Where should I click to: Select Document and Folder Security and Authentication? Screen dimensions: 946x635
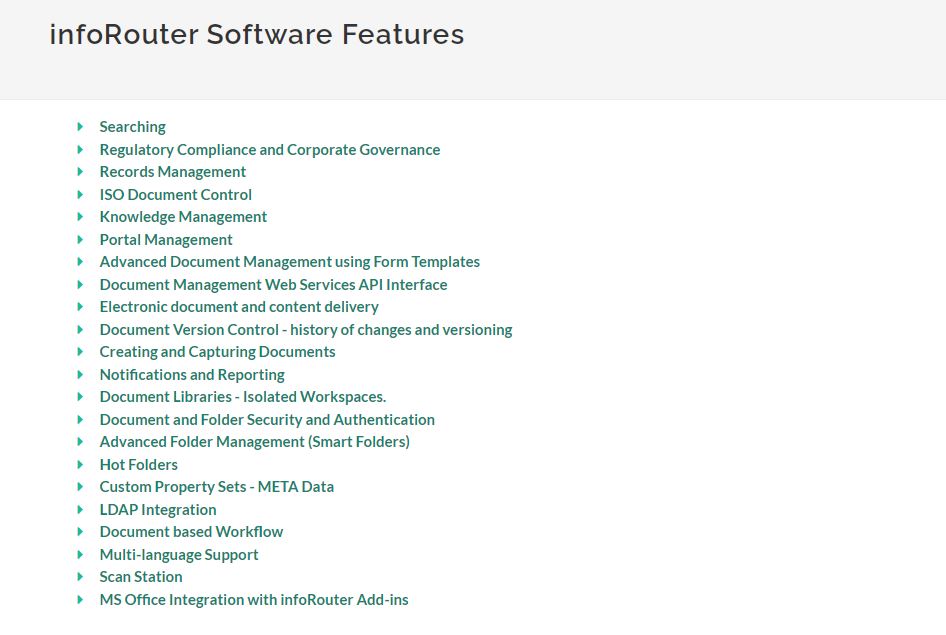[267, 419]
